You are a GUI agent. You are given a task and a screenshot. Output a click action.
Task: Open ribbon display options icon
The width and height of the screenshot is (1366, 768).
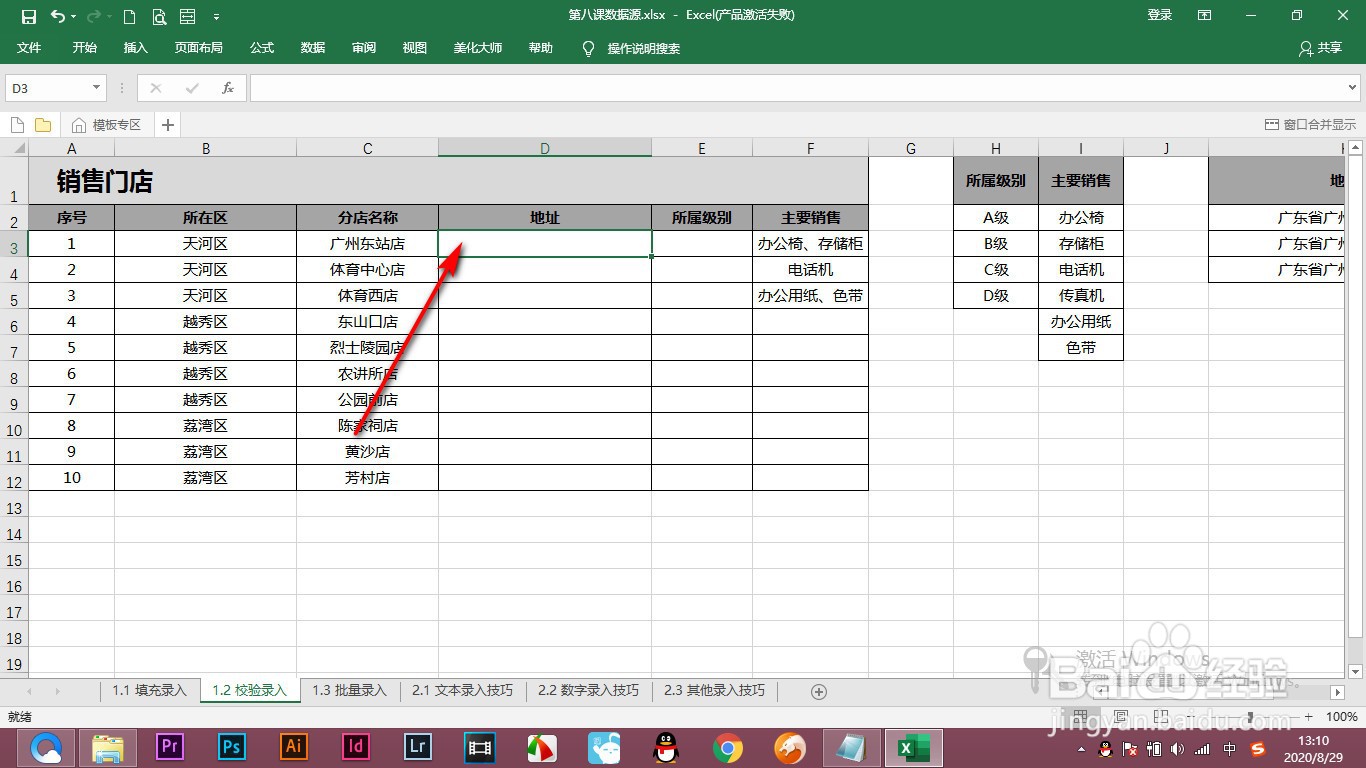click(x=1205, y=15)
